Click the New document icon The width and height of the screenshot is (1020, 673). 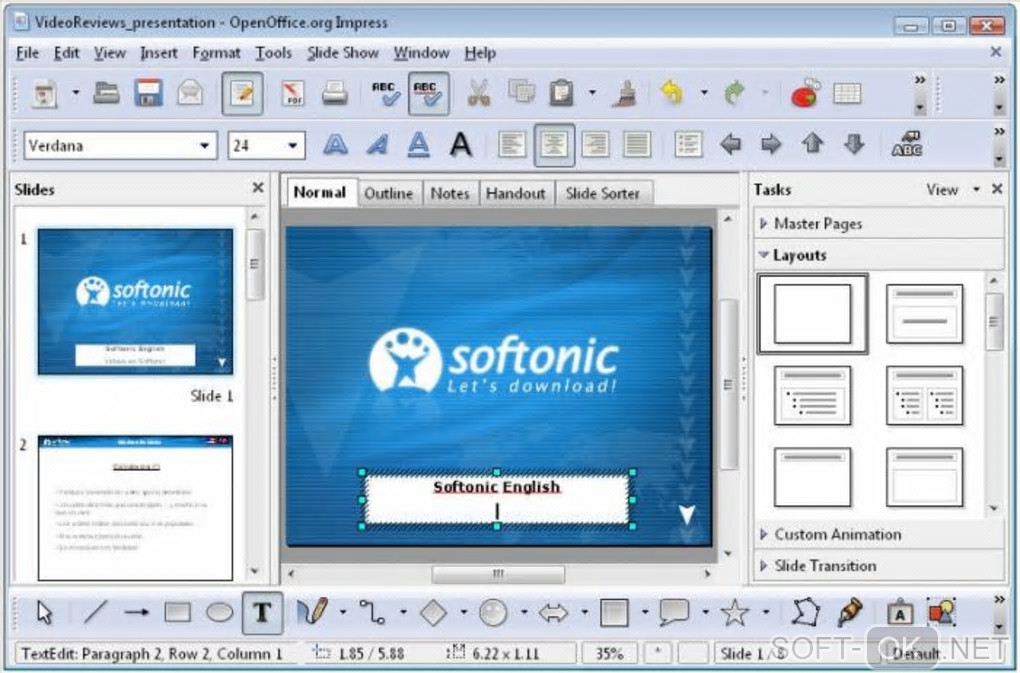44,94
